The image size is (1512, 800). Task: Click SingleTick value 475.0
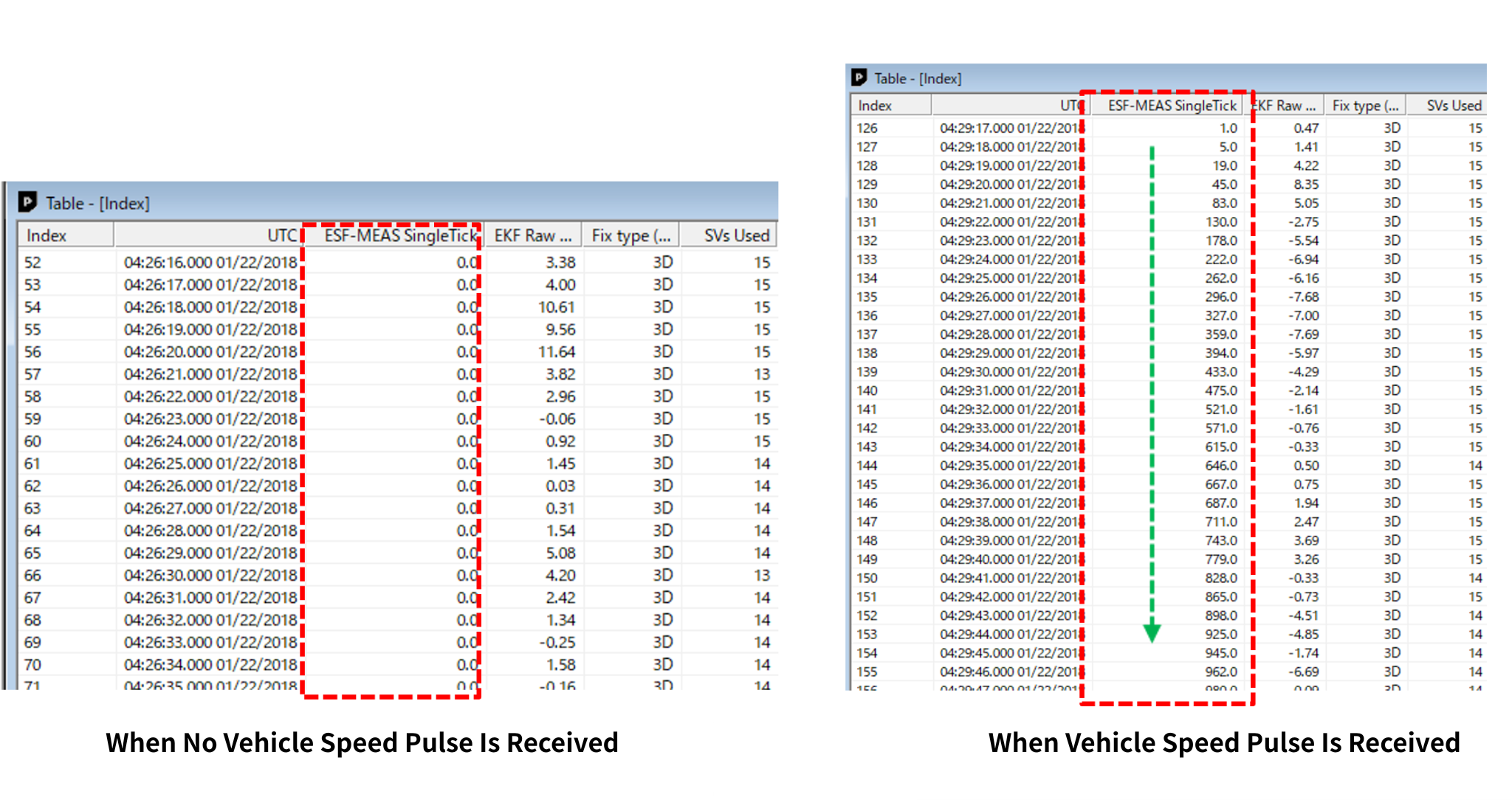pyautogui.click(x=1221, y=390)
